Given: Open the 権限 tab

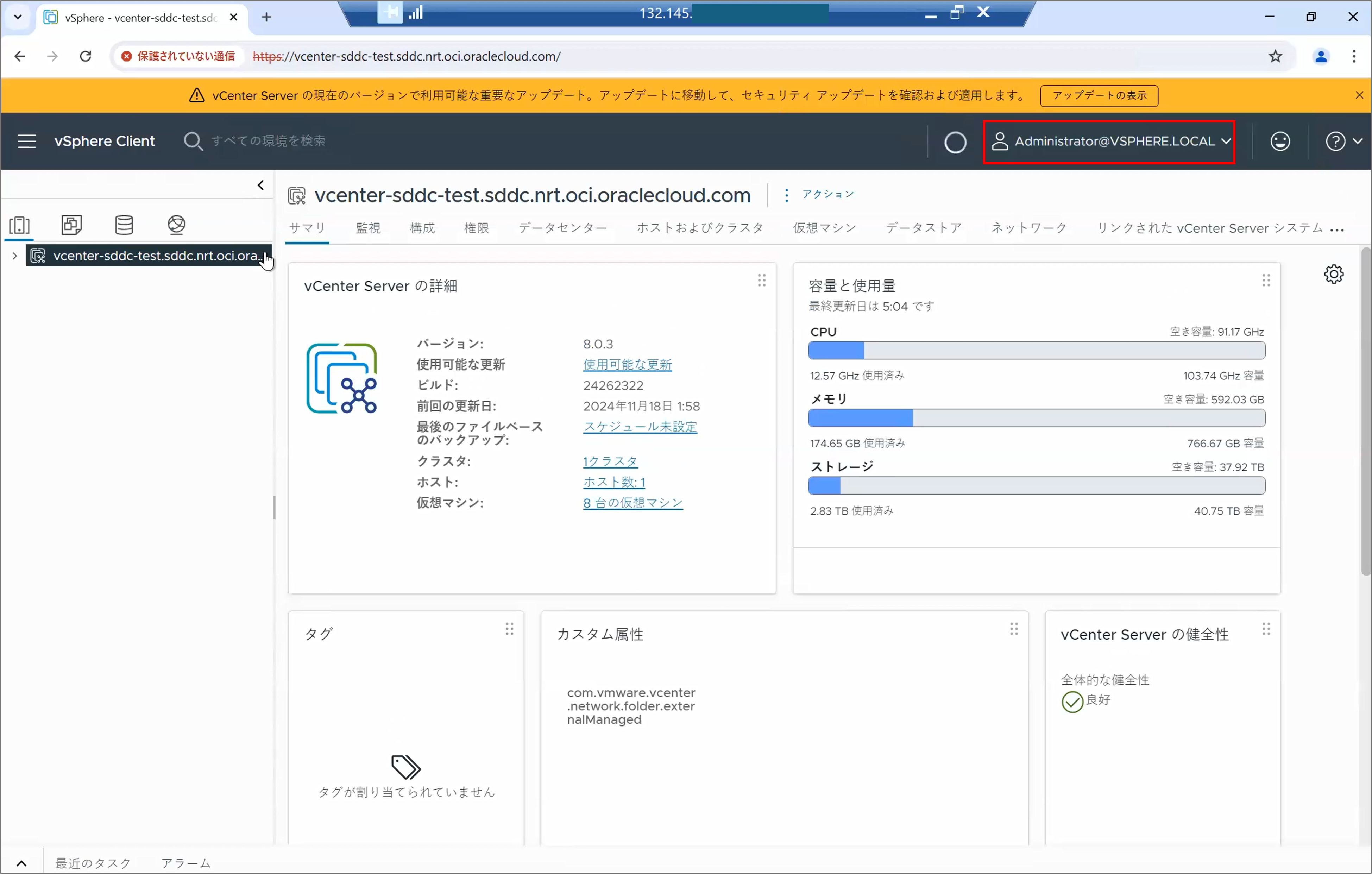Looking at the screenshot, I should pyautogui.click(x=476, y=228).
